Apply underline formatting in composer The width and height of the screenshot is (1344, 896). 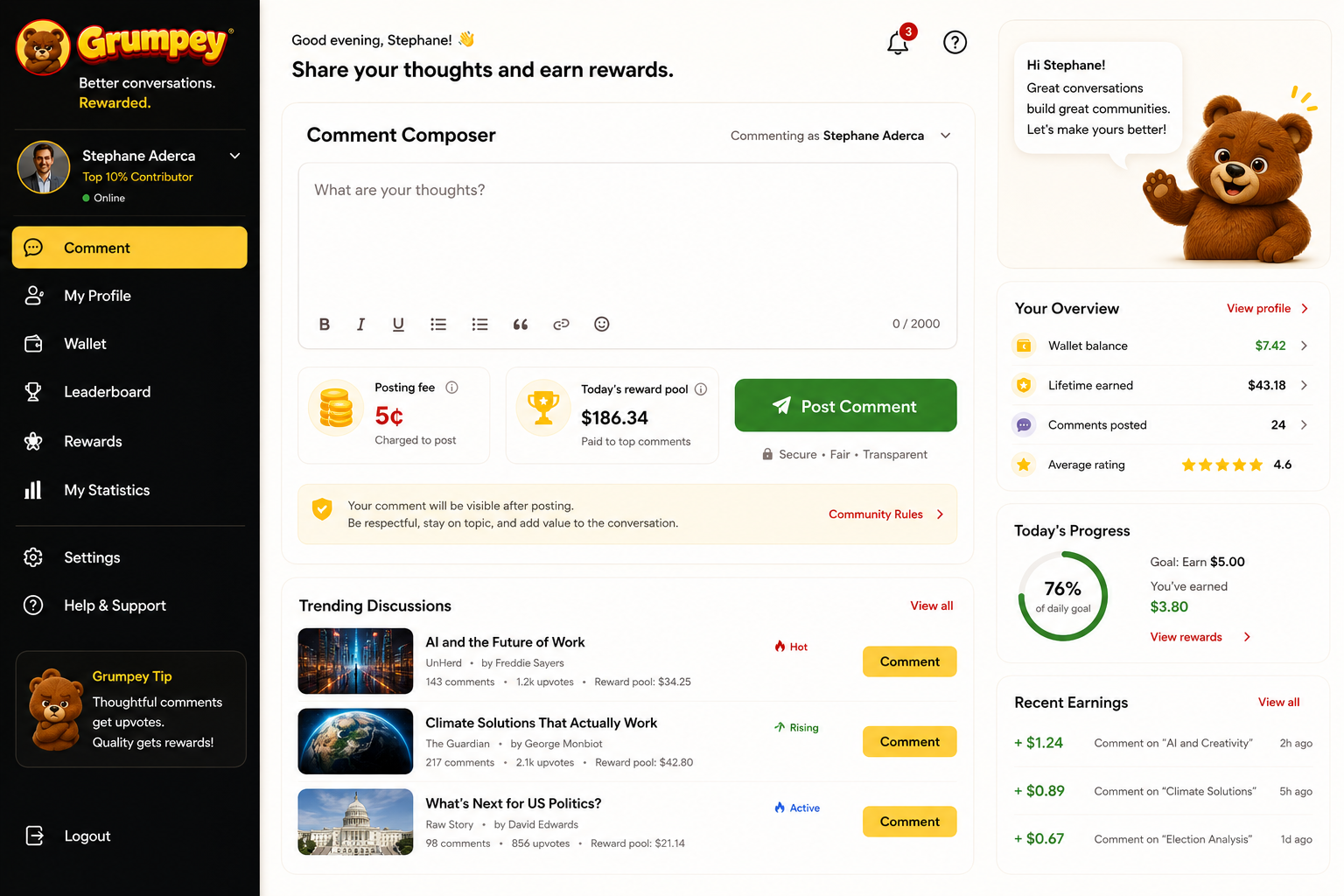(x=398, y=325)
